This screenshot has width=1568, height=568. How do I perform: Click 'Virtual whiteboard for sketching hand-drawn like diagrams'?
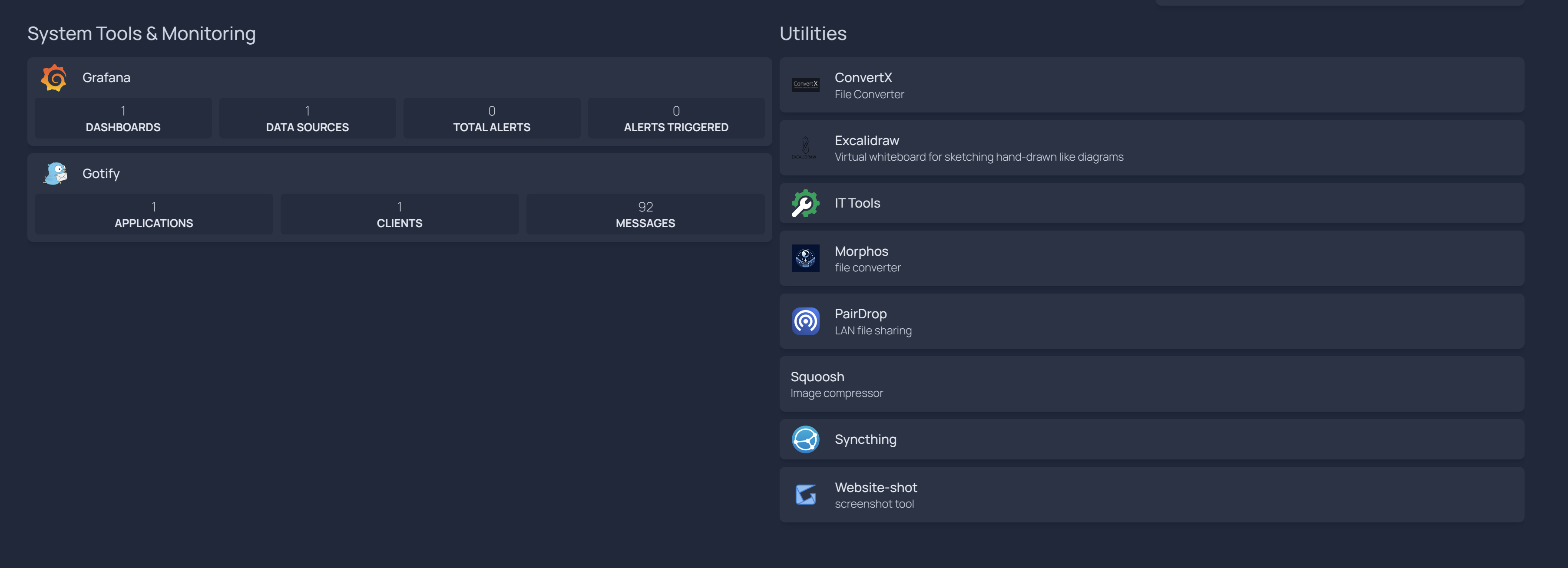(979, 157)
